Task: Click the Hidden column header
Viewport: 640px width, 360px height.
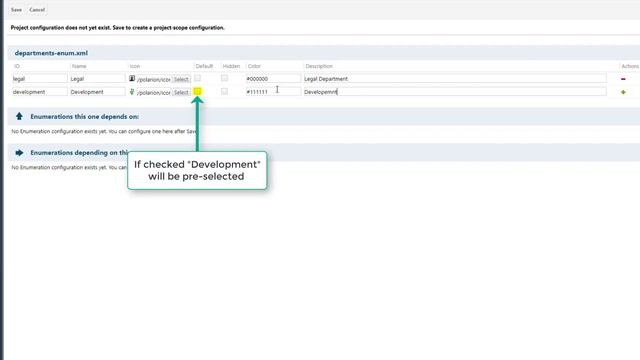Action: coord(231,66)
